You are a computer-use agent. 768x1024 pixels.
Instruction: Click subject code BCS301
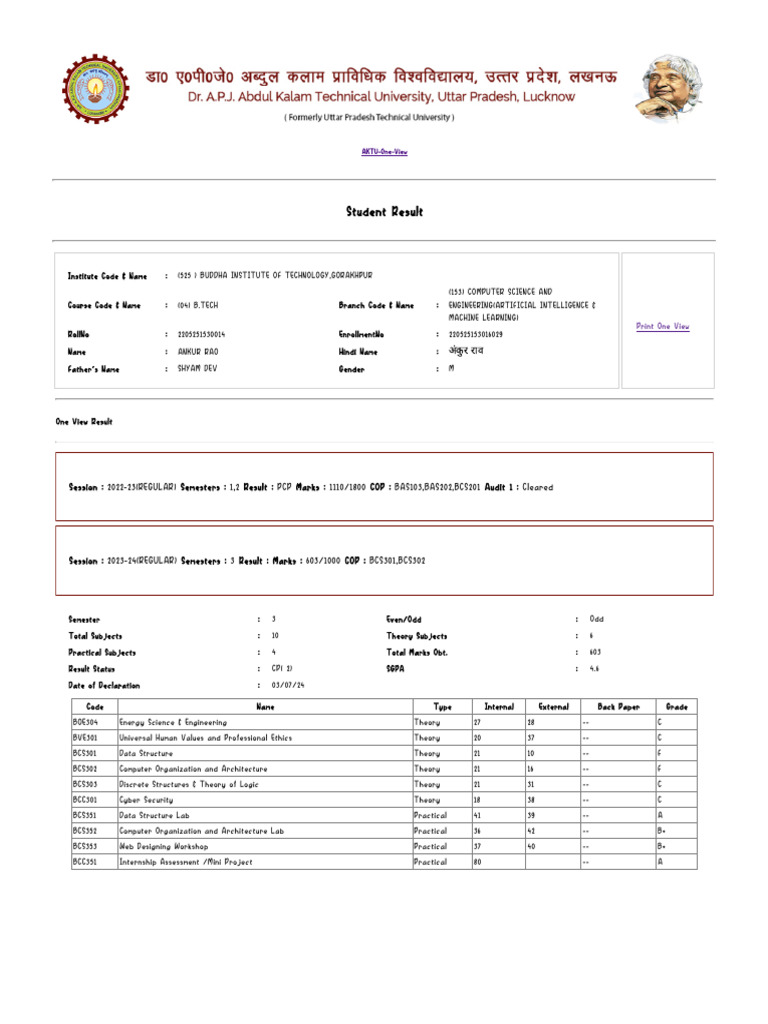84,754
